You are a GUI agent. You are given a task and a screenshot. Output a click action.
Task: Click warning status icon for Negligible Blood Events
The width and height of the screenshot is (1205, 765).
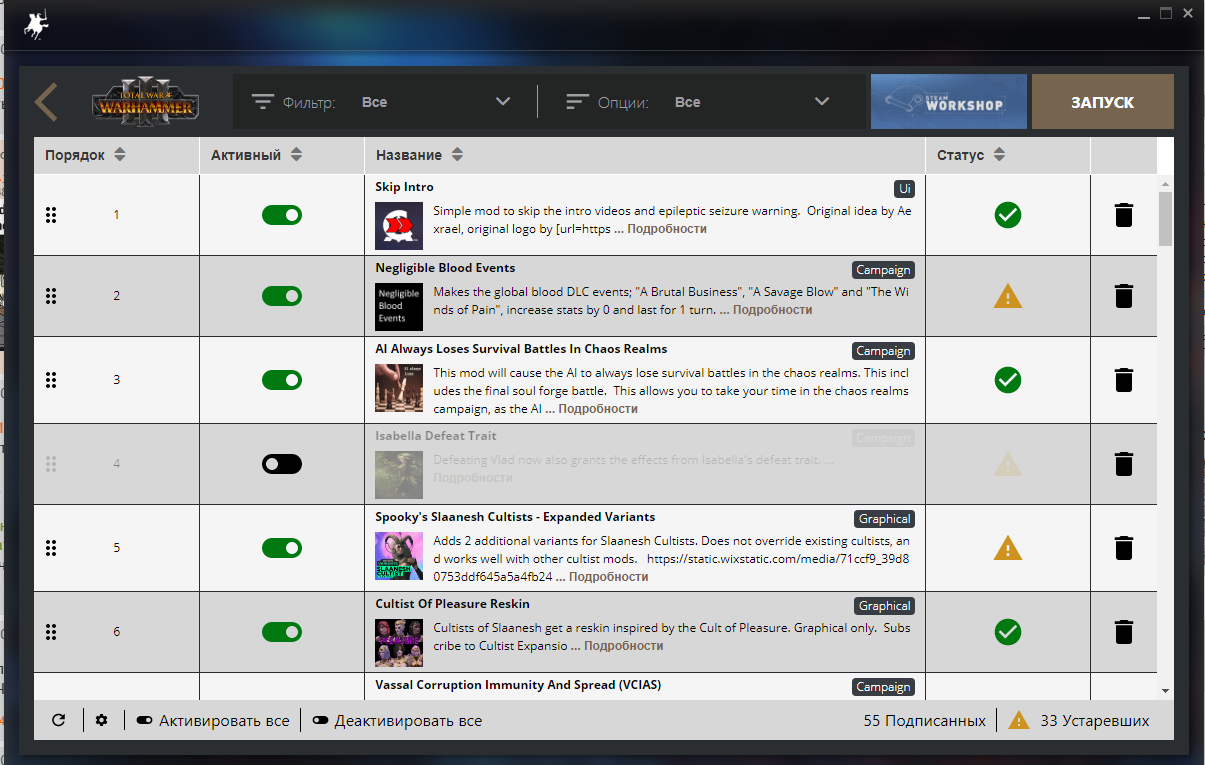tap(1008, 296)
